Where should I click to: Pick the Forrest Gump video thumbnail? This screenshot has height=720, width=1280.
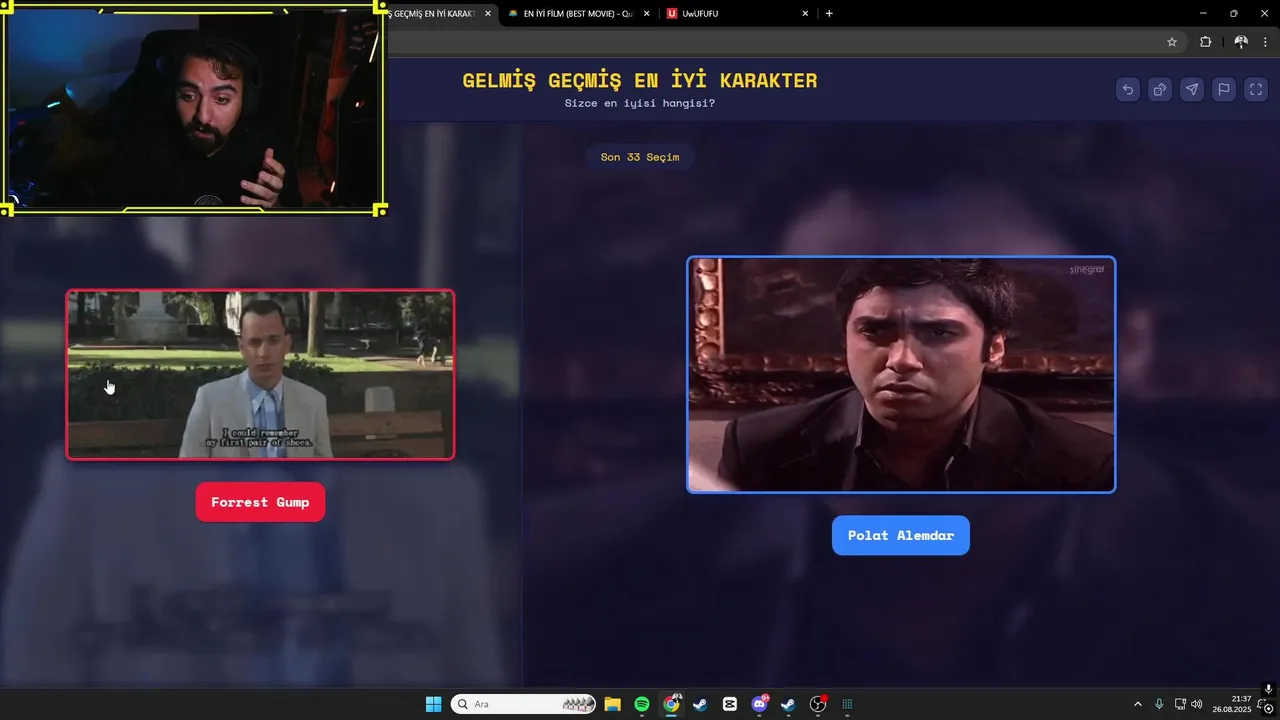[x=260, y=375]
